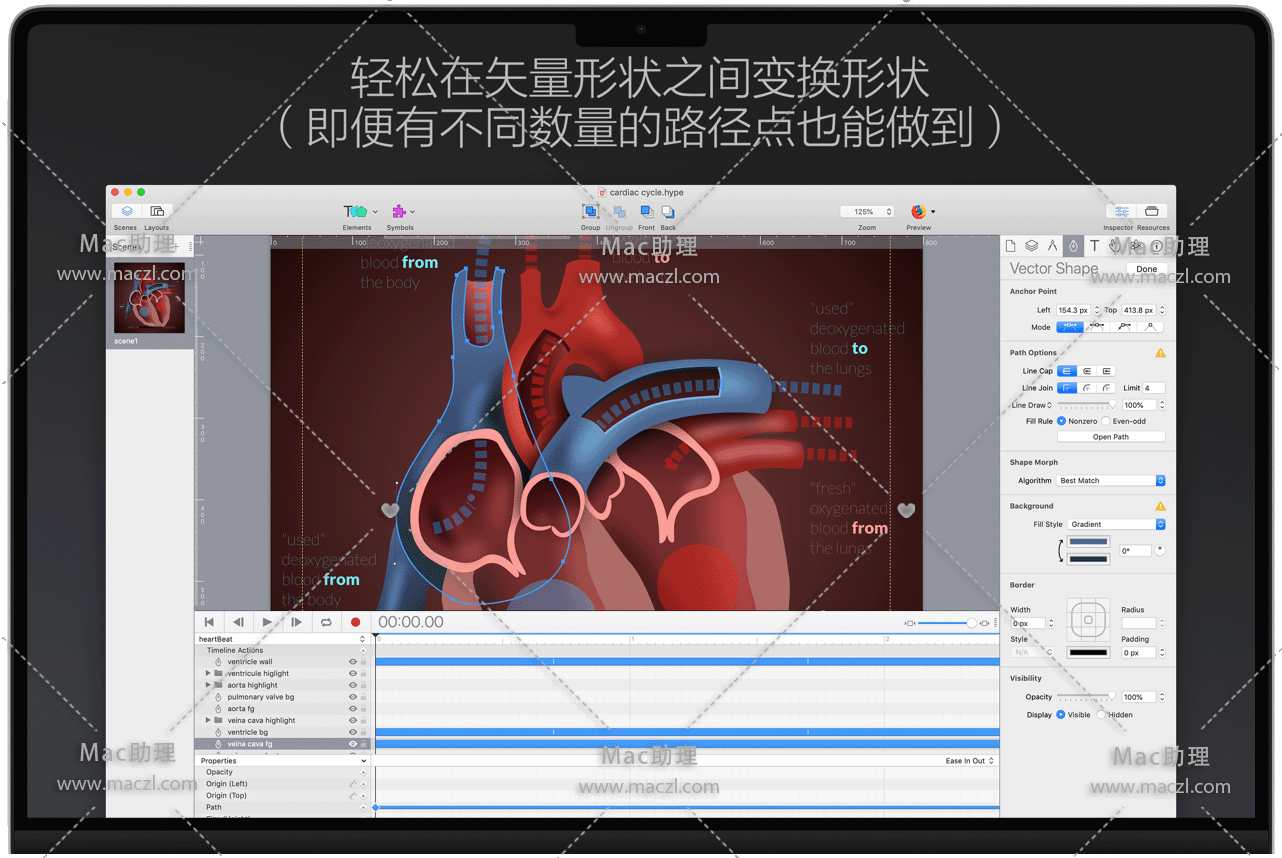This screenshot has height=858, width=1282.
Task: Hide the ventricle wall layer
Action: (x=352, y=662)
